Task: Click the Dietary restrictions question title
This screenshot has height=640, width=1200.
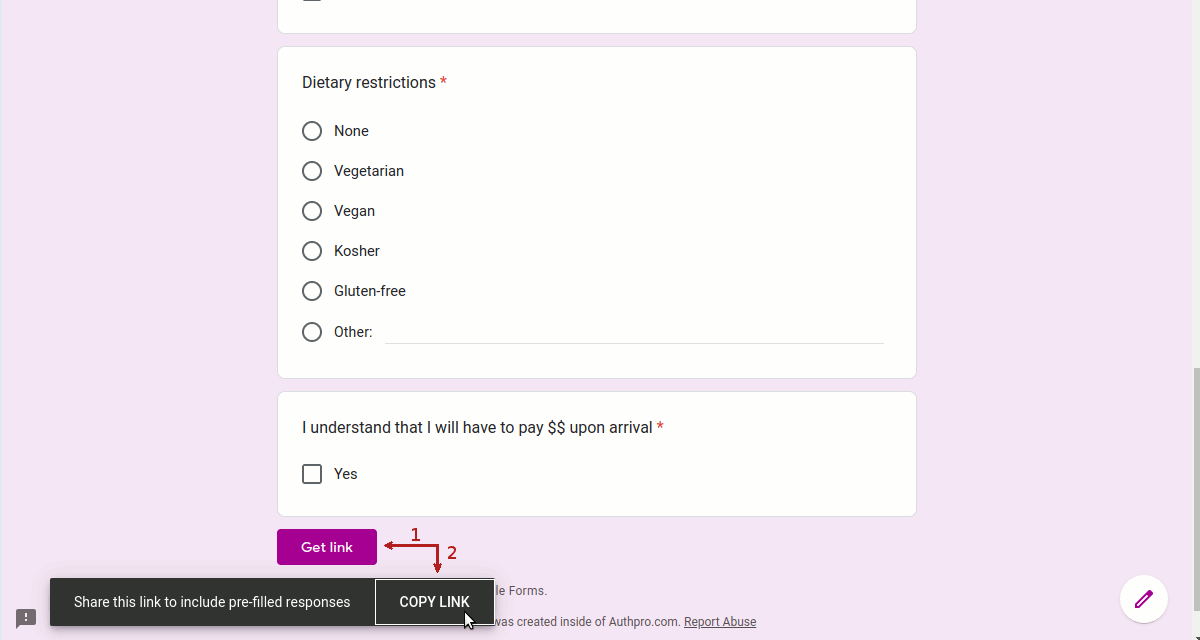Action: (x=369, y=83)
